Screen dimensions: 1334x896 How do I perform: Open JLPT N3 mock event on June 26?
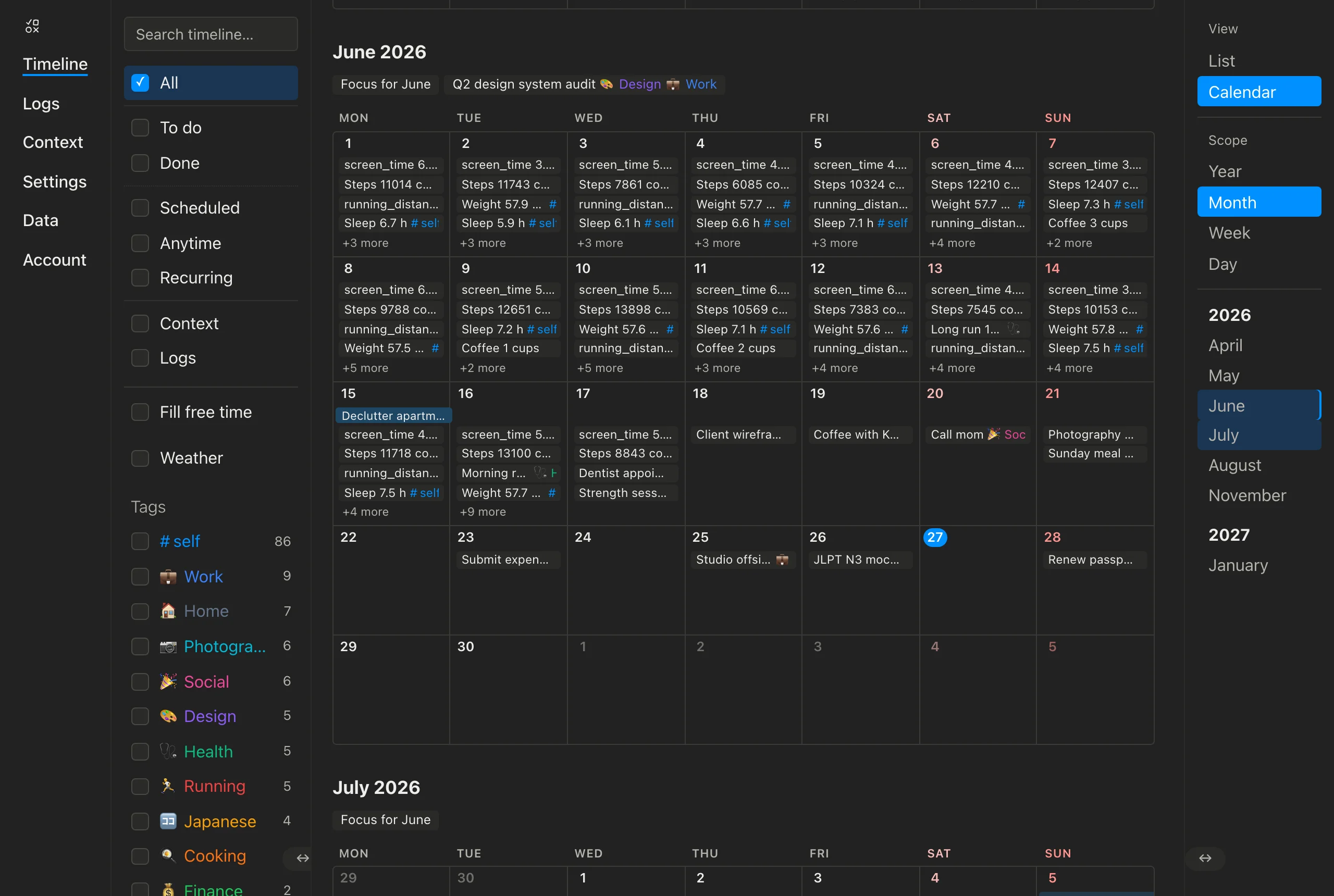click(860, 559)
